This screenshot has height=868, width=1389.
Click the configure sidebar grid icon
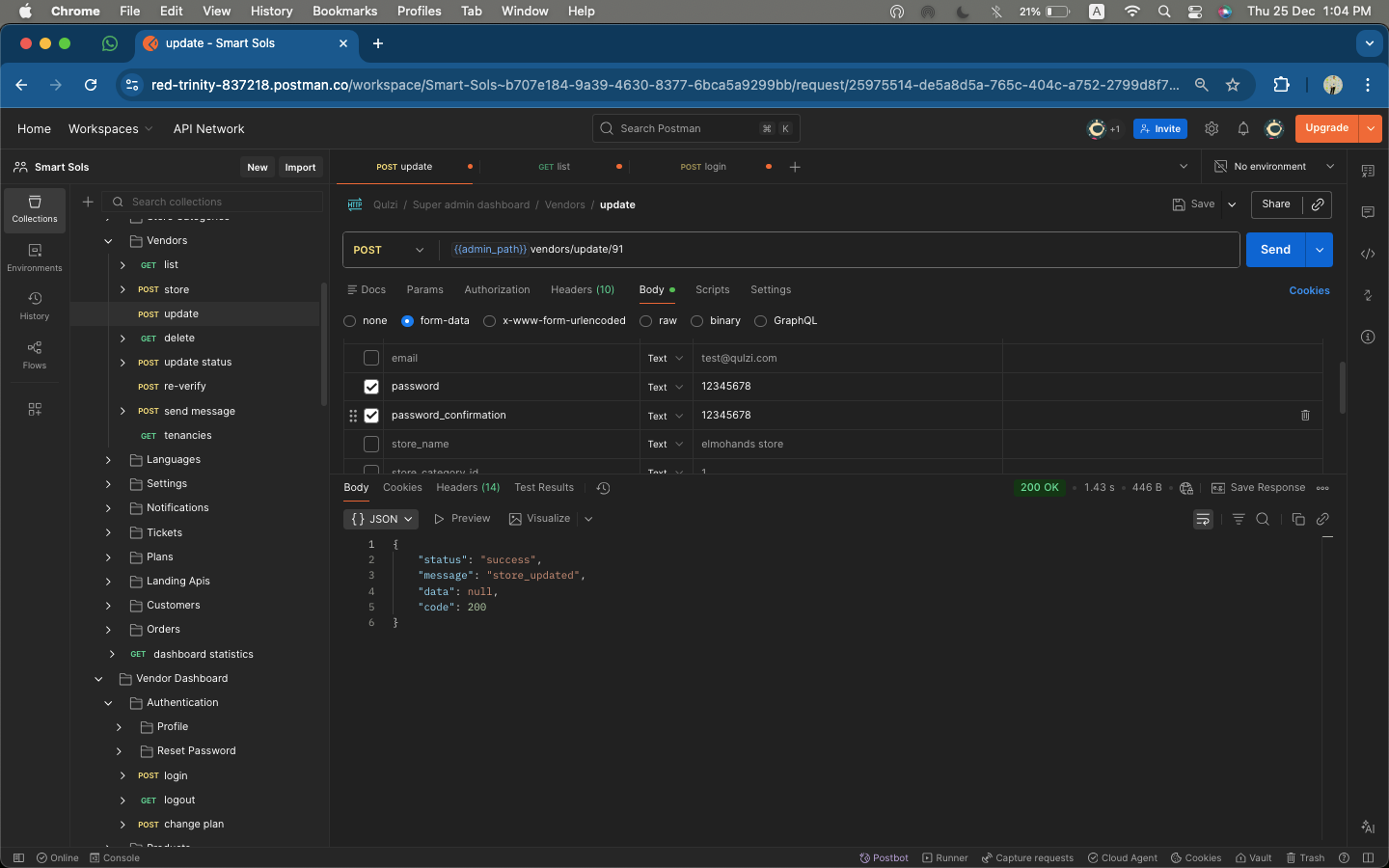(35, 409)
